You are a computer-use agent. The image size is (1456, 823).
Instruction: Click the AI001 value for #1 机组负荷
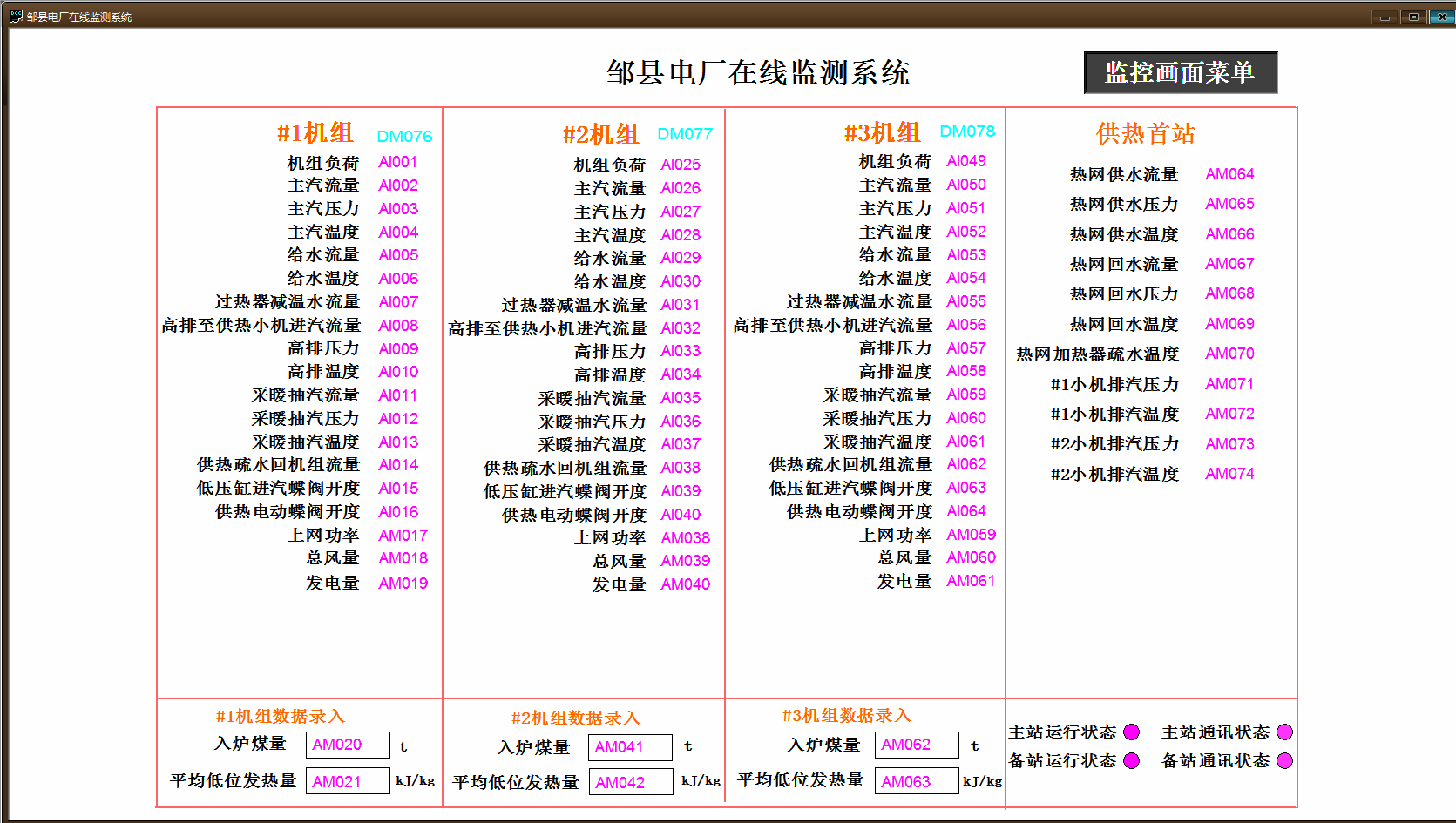coord(398,162)
